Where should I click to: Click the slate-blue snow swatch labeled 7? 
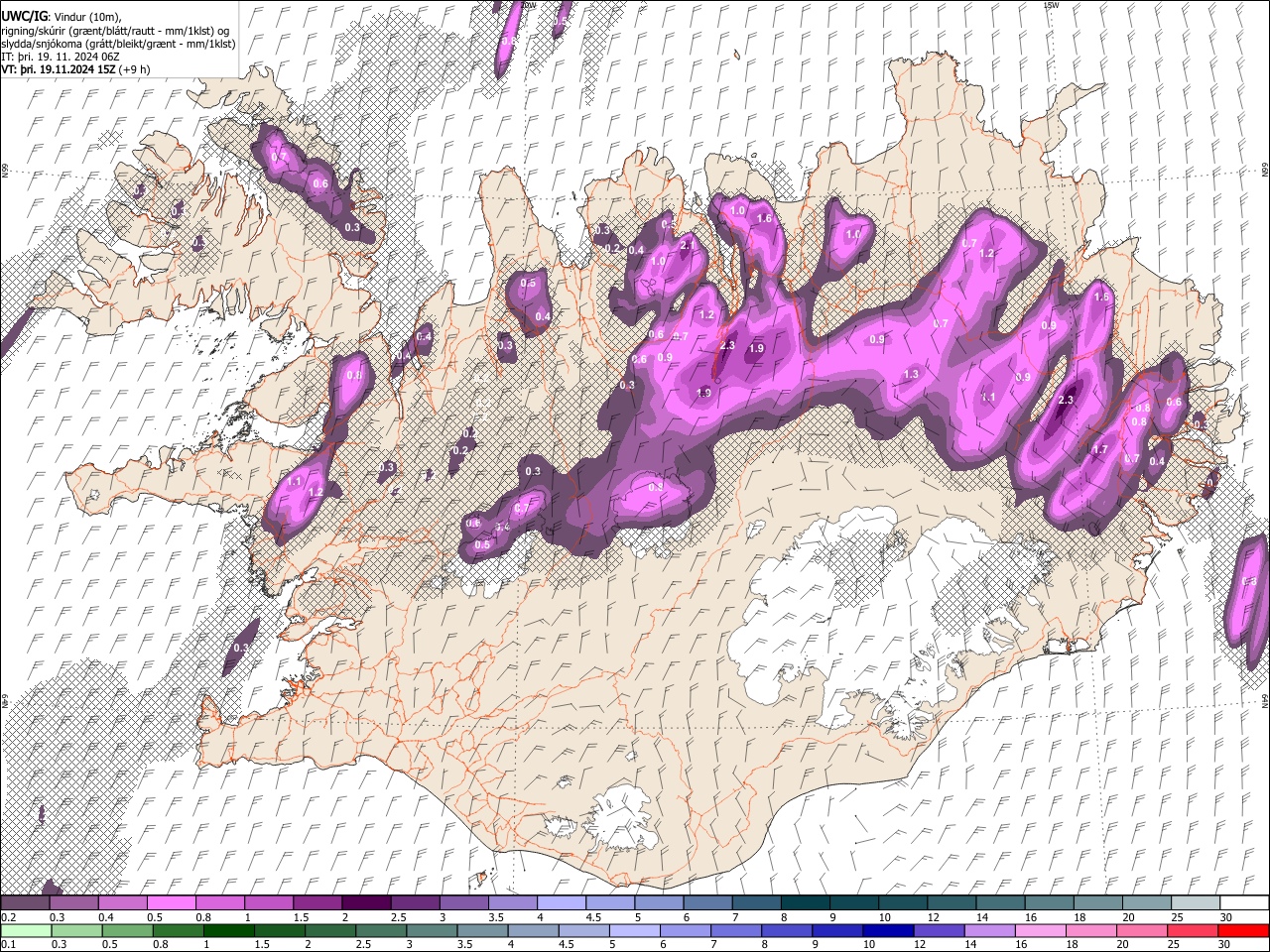pyautogui.click(x=755, y=902)
